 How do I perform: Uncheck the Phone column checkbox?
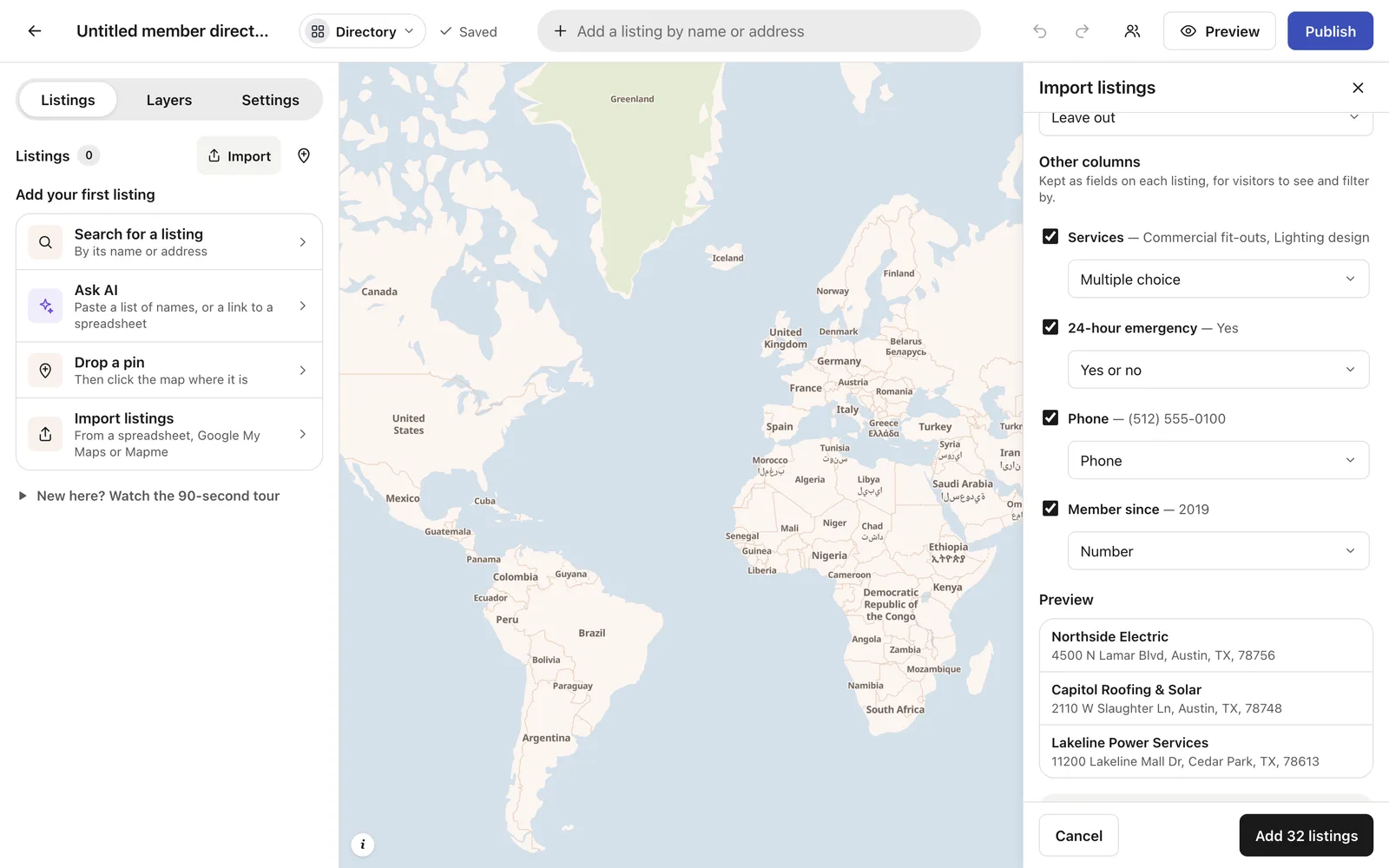click(x=1050, y=418)
